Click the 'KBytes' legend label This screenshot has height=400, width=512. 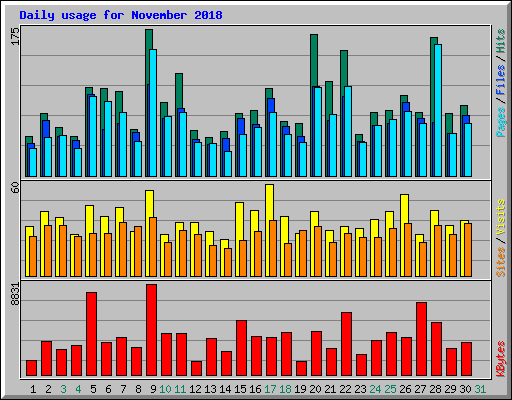[501, 359]
